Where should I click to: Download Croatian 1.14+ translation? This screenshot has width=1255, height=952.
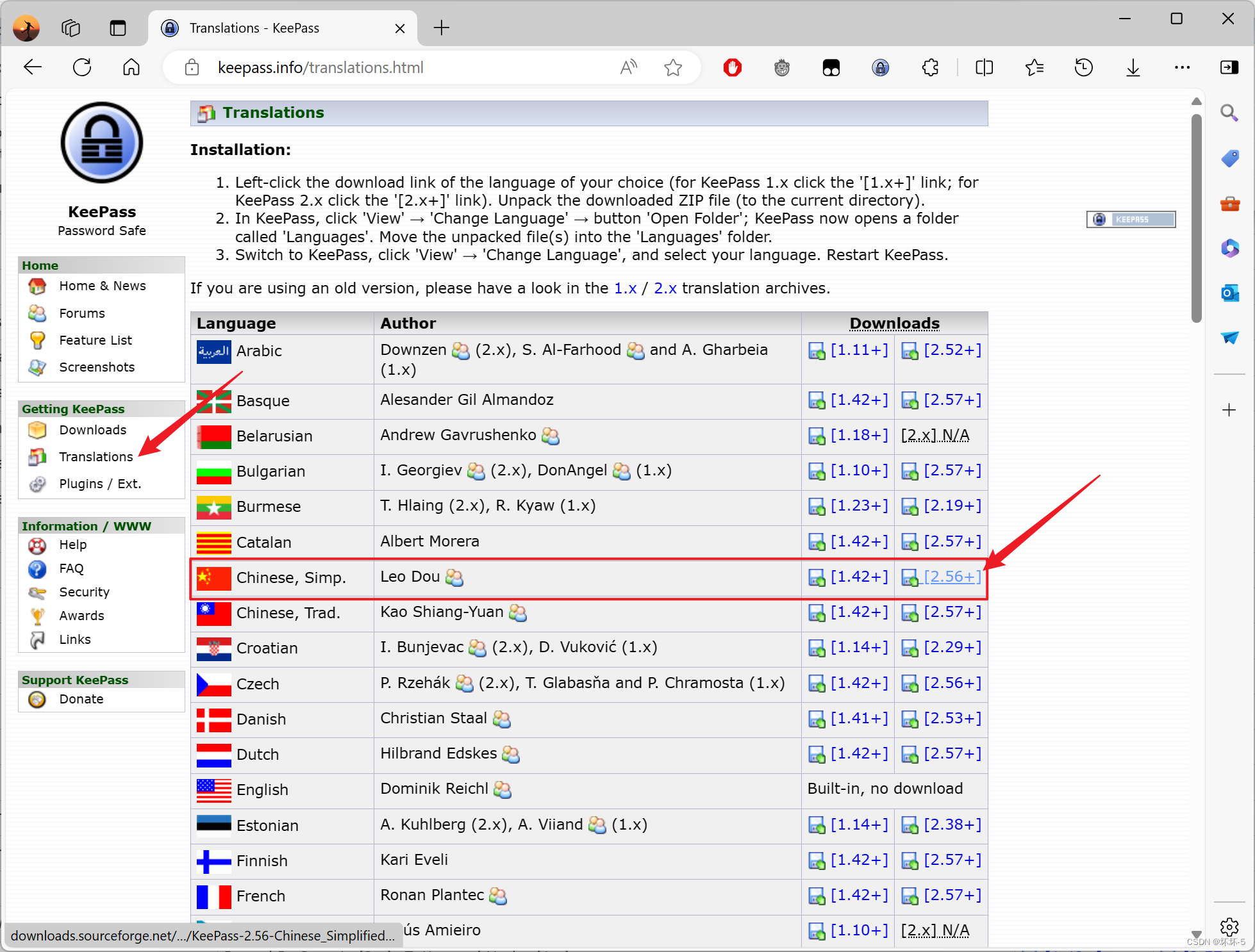point(860,647)
